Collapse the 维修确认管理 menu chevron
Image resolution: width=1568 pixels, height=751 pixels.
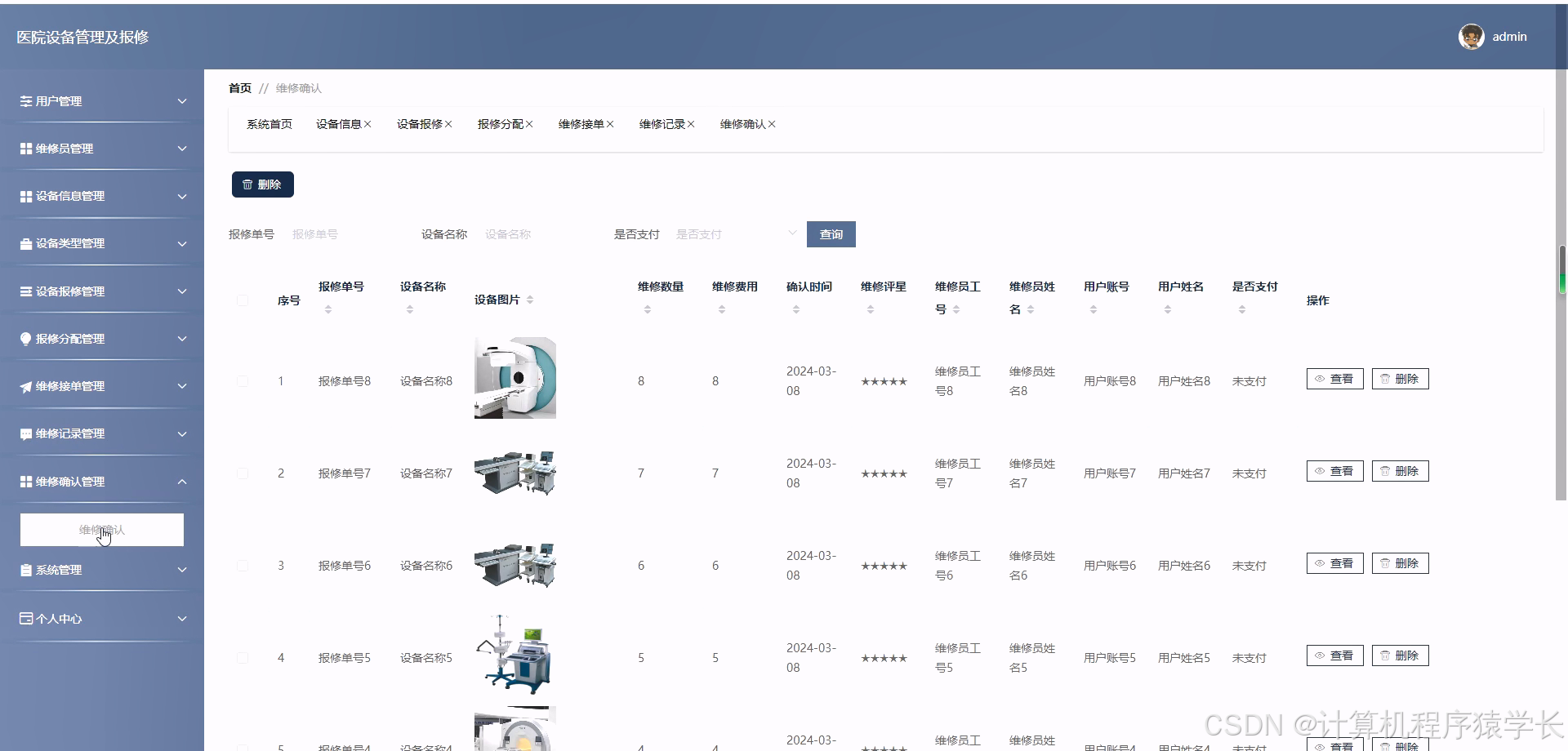coord(182,481)
